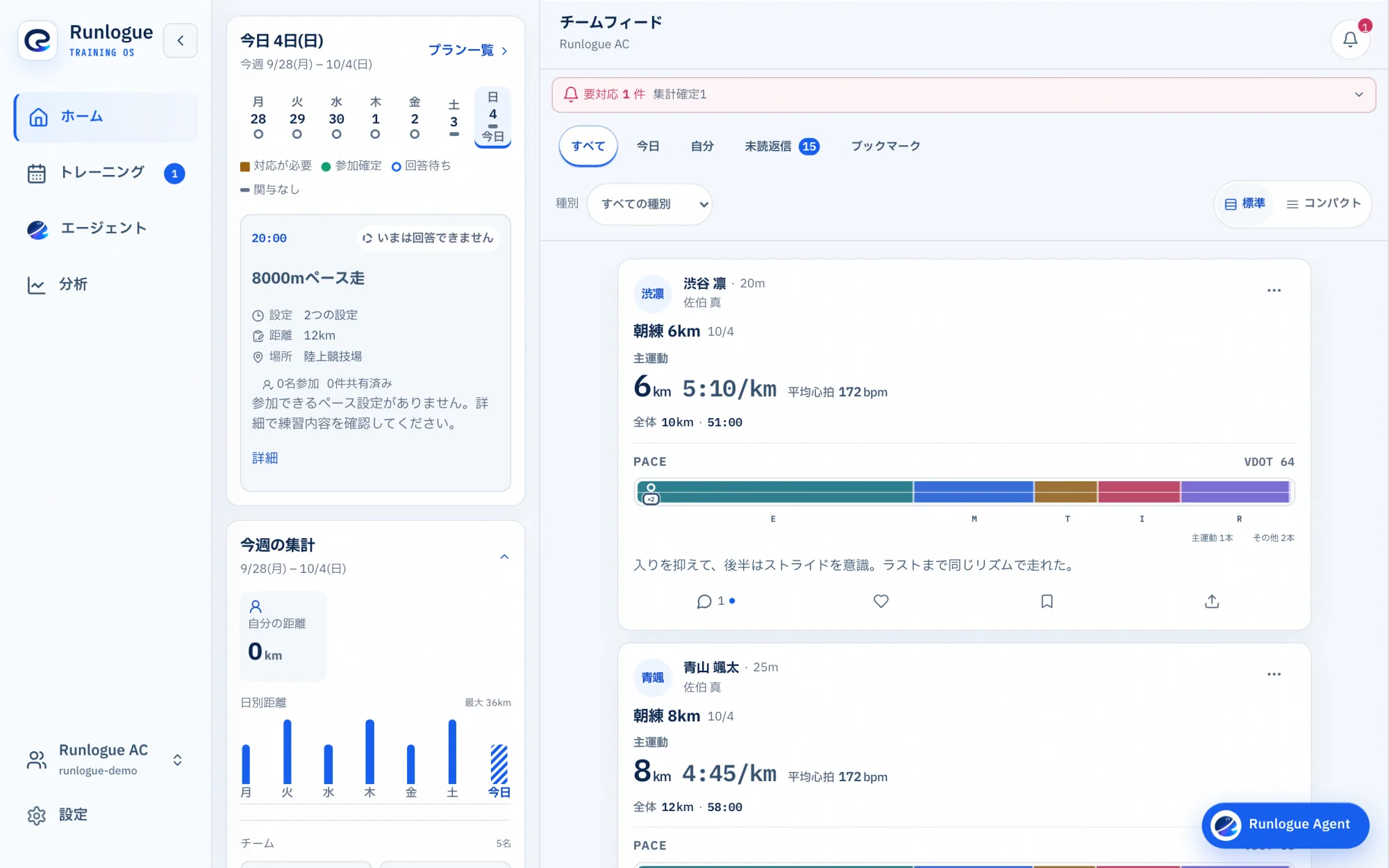Like 渋谷 凛's 朝練 6km post
Viewport: 1389px width, 868px height.
[x=881, y=601]
